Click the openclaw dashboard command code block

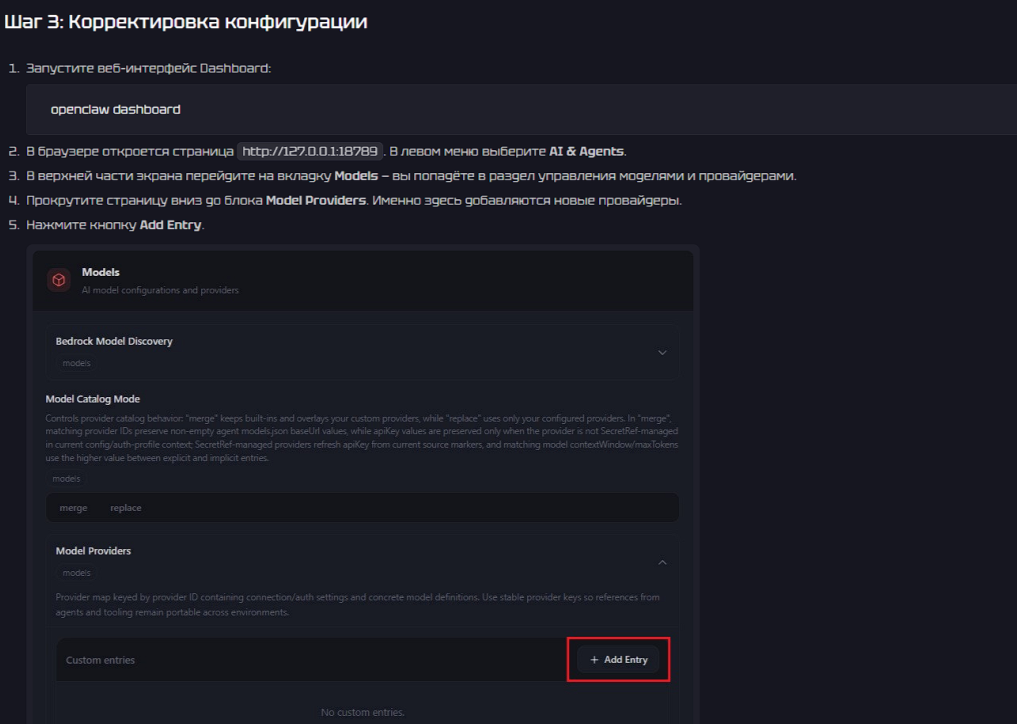[x=115, y=109]
